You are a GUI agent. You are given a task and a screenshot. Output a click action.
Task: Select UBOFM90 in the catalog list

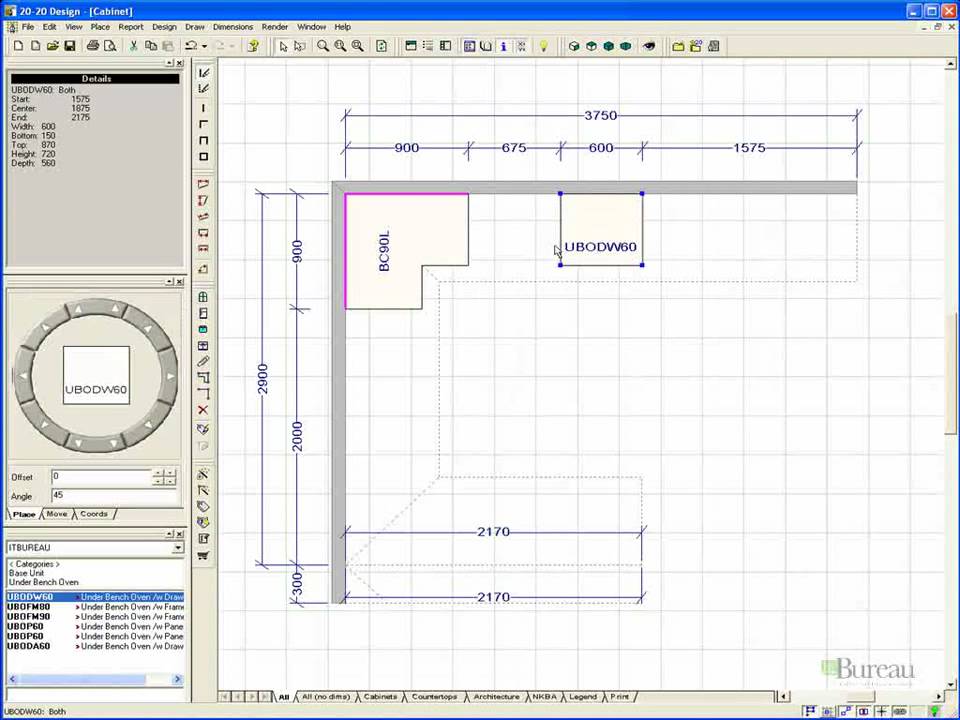point(95,617)
